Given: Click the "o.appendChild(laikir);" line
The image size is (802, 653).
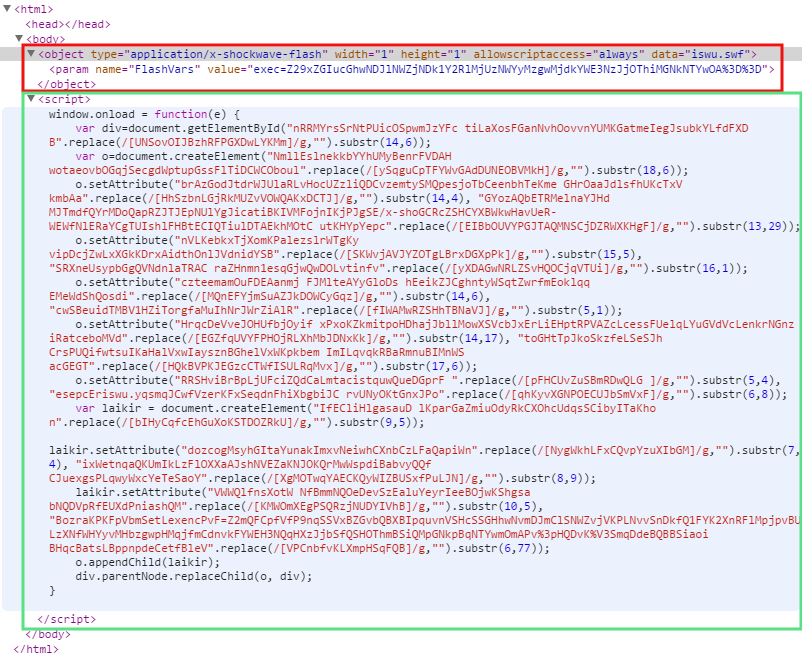Looking at the screenshot, I should pos(148,562).
